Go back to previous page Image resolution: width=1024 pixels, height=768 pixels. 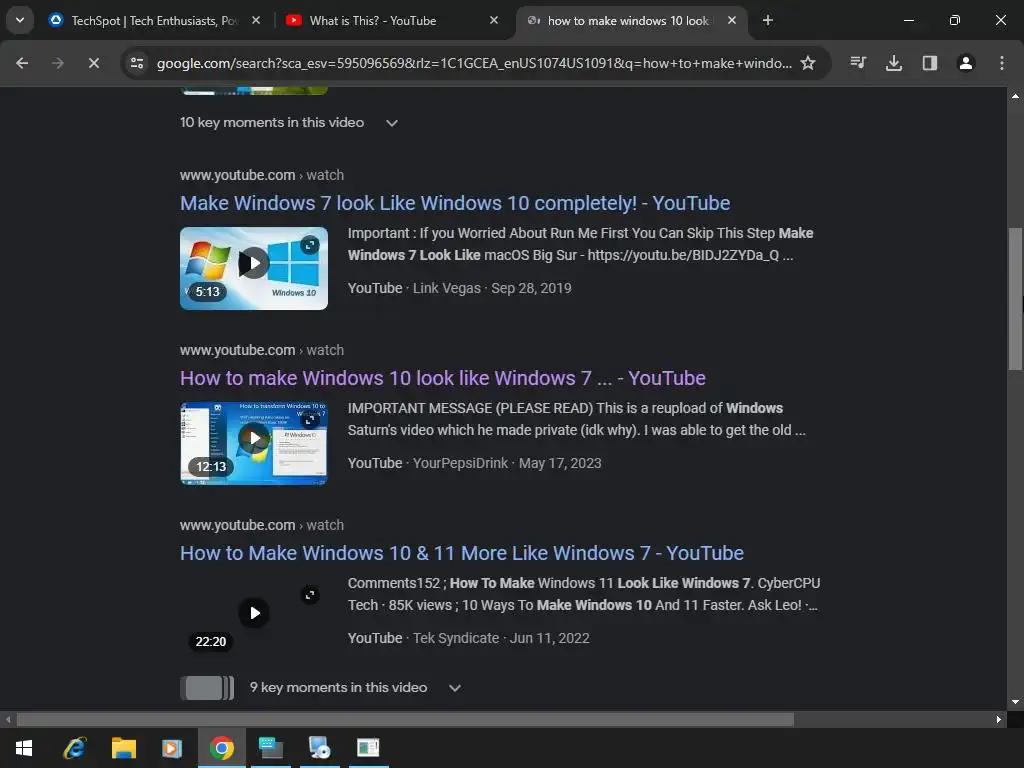[22, 63]
